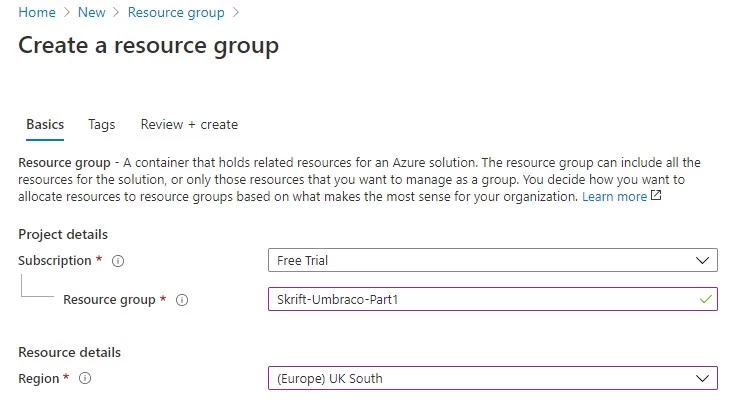Click the Resource group name input field

point(493,299)
